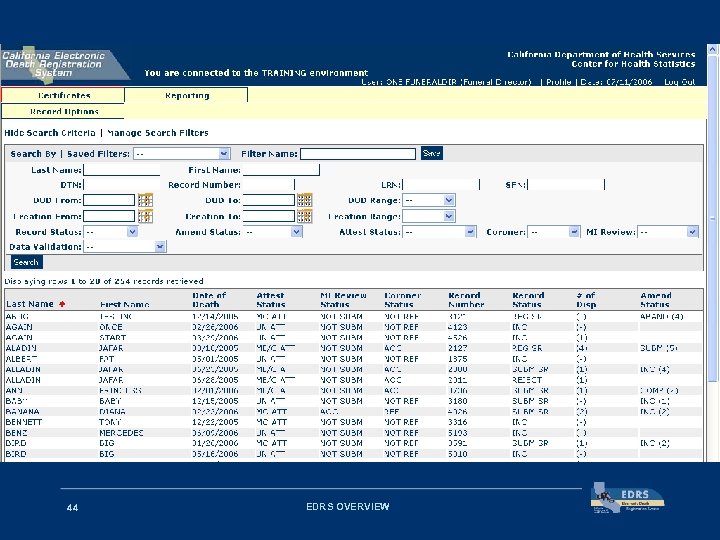The image size is (720, 540).
Task: Open calendar picker for Creation From
Action: (x=145, y=216)
